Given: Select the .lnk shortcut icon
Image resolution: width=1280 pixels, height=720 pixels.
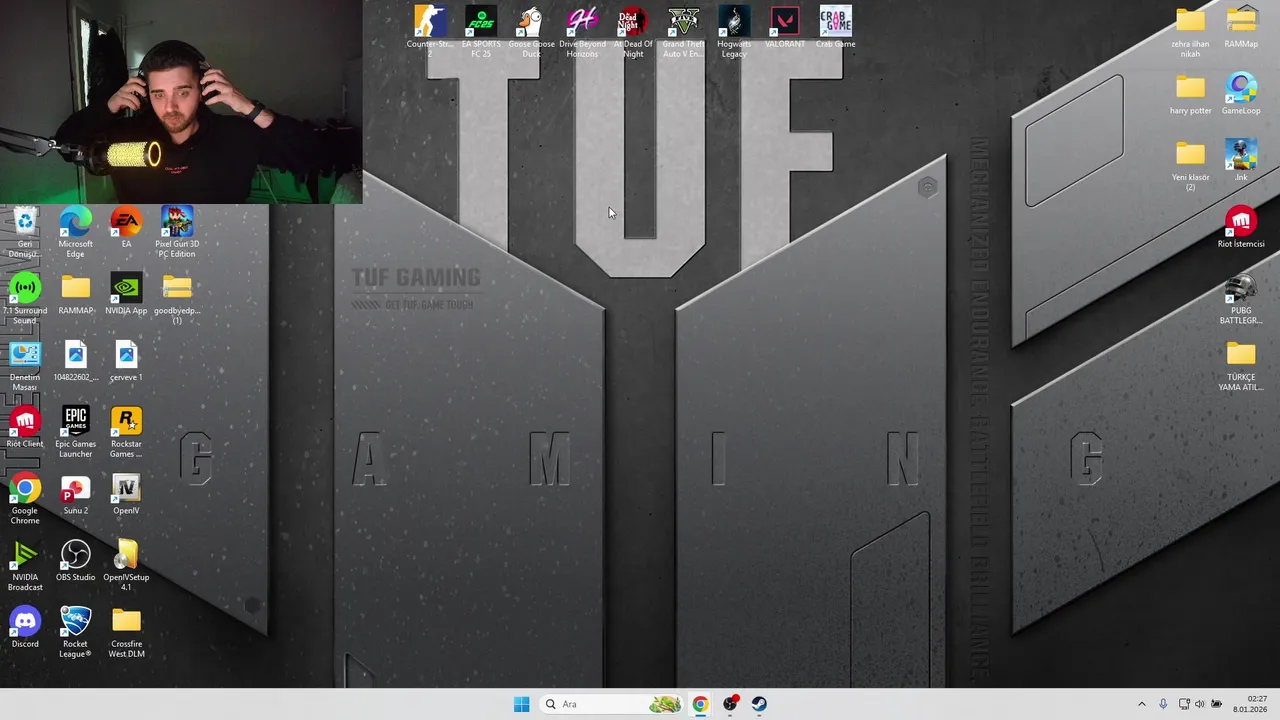Looking at the screenshot, I should point(1241,154).
